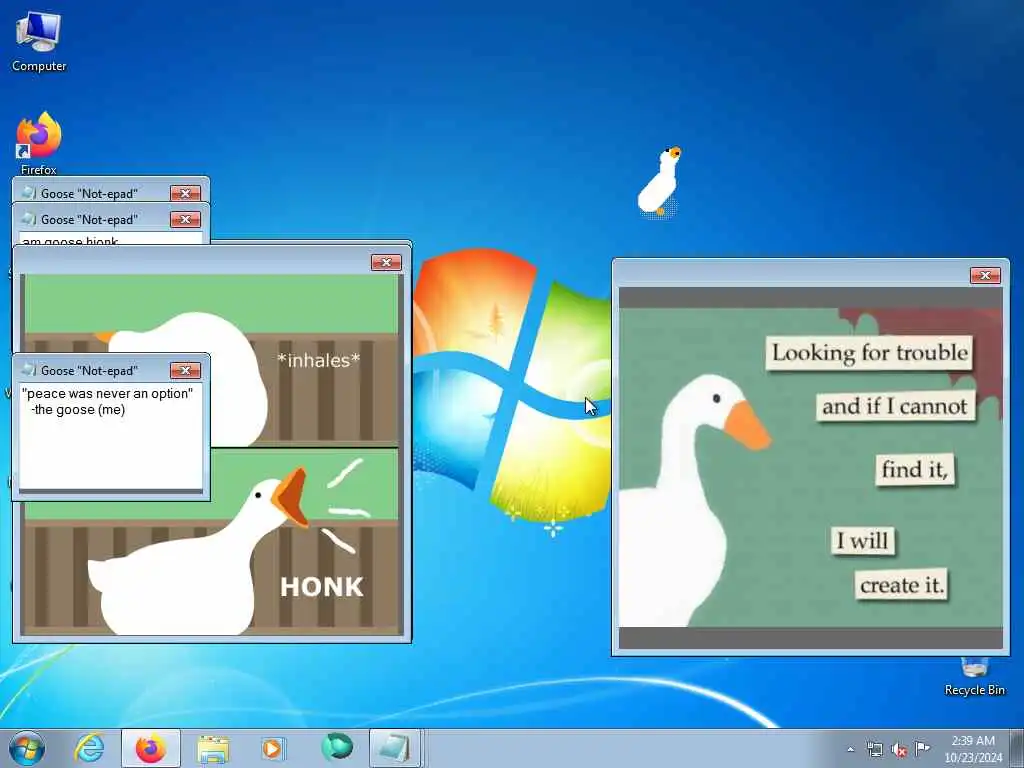Click the title of the backmost Goose Not-epad

click(89, 193)
